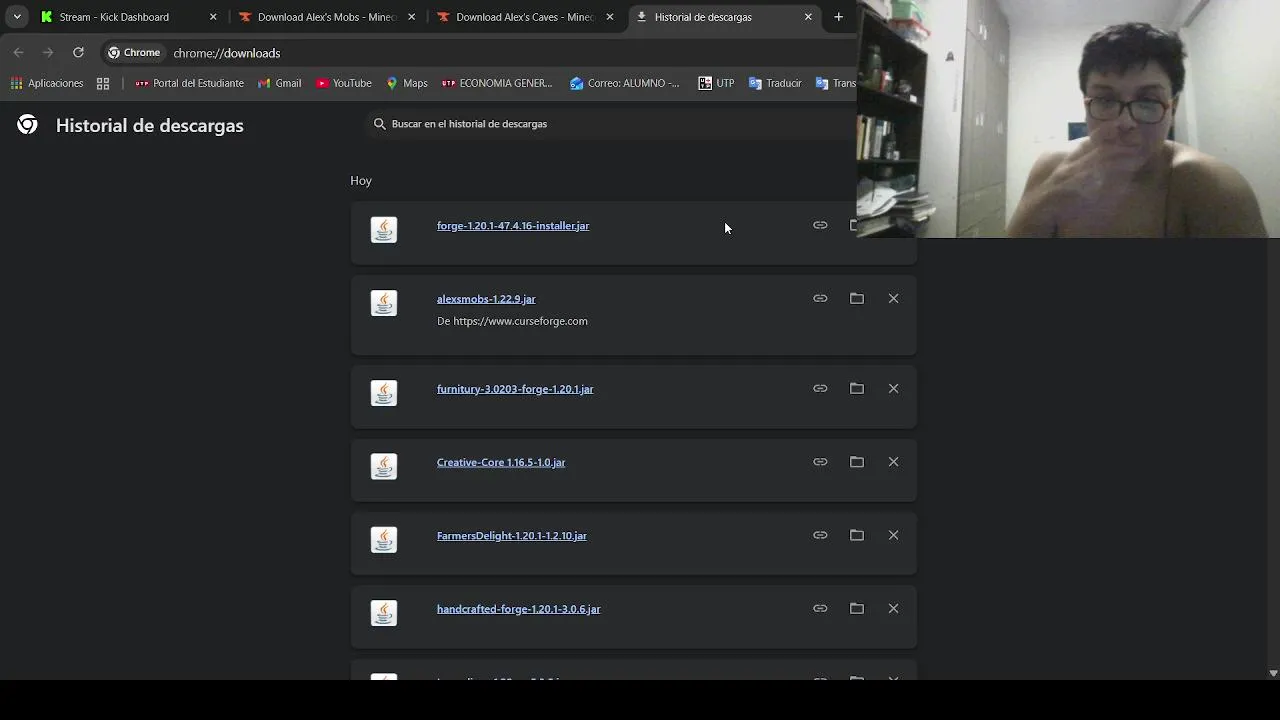The height and width of the screenshot is (720, 1280).
Task: Close the Kick Dashboard tab
Action: point(213,17)
